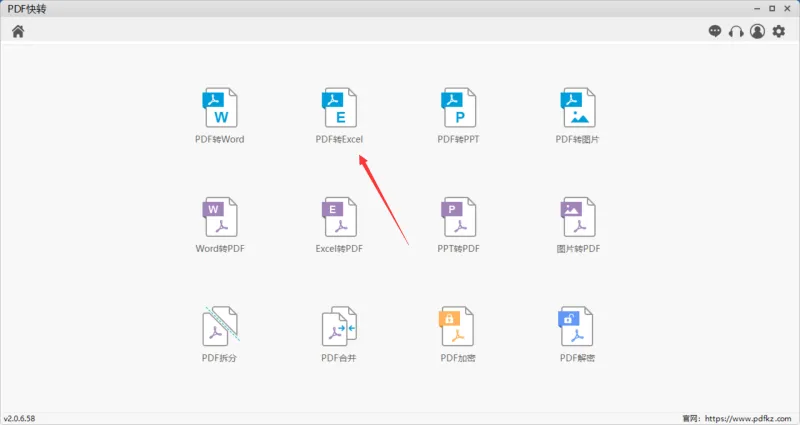Image resolution: width=800 pixels, height=425 pixels.
Task: Open the Word转PDF converter icon
Action: point(220,217)
